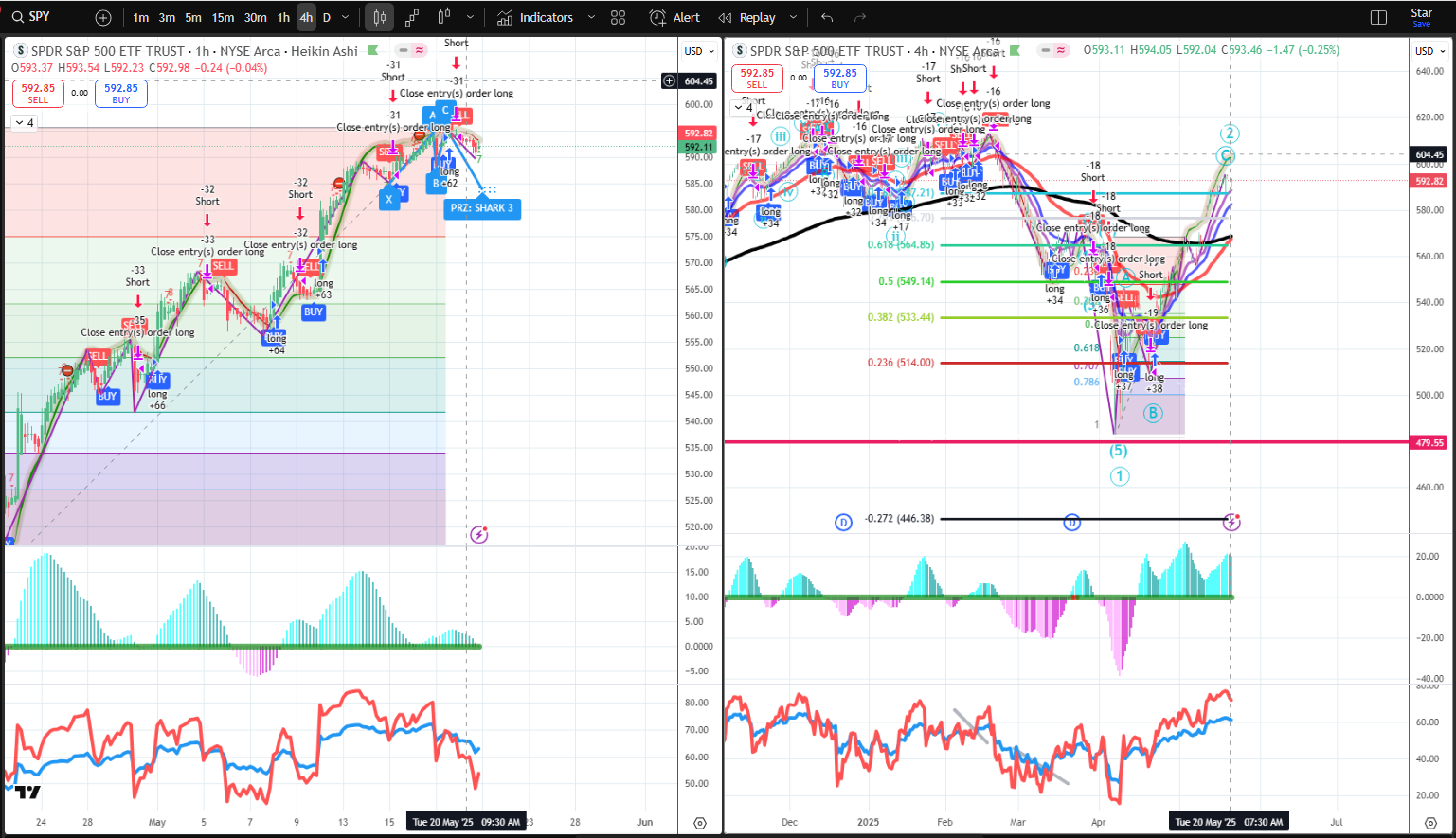Click the circled D marker left of -0.272

(844, 522)
